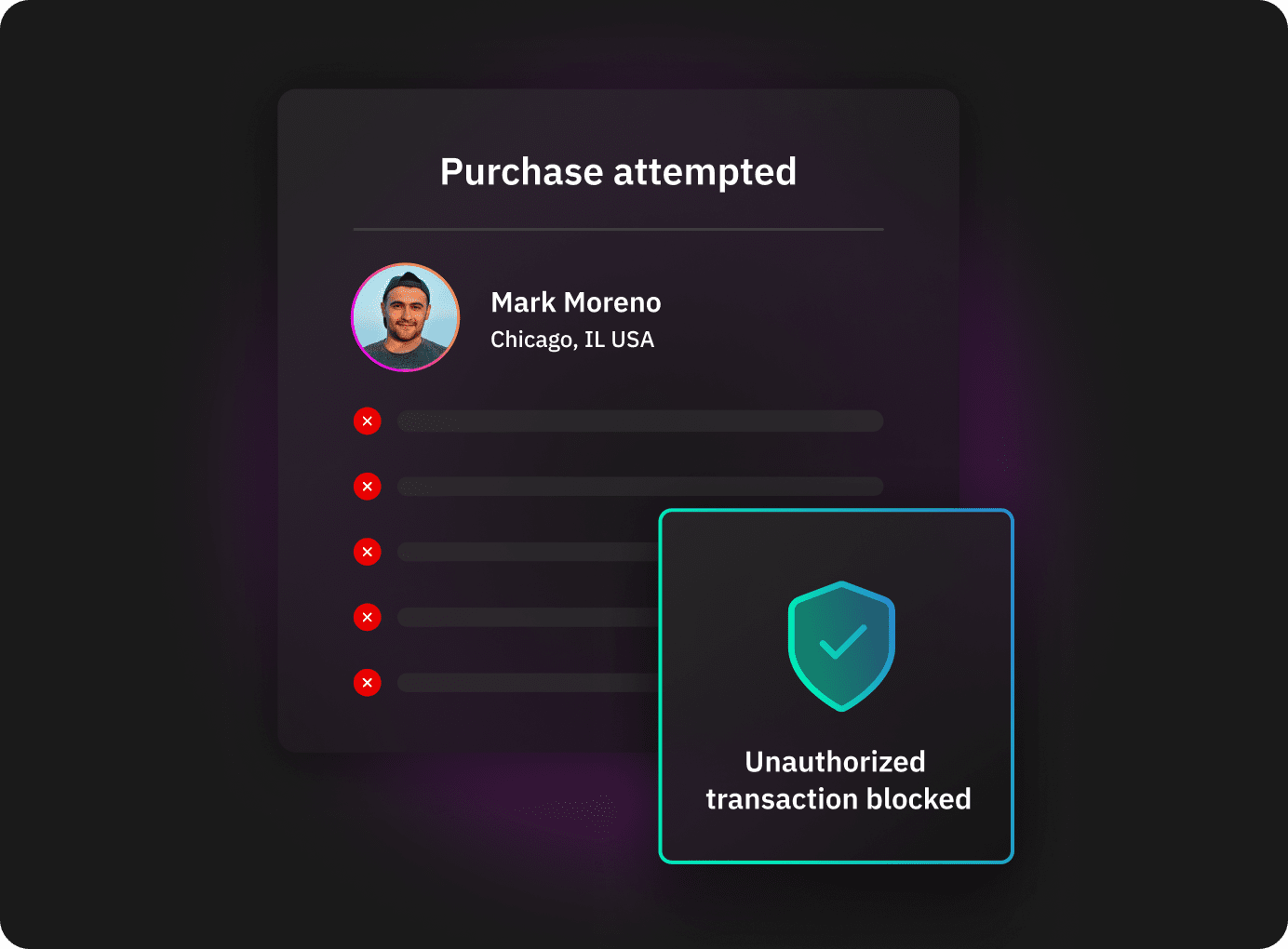Click the first red X icon
Screen dimensions: 1288x949
point(368,421)
